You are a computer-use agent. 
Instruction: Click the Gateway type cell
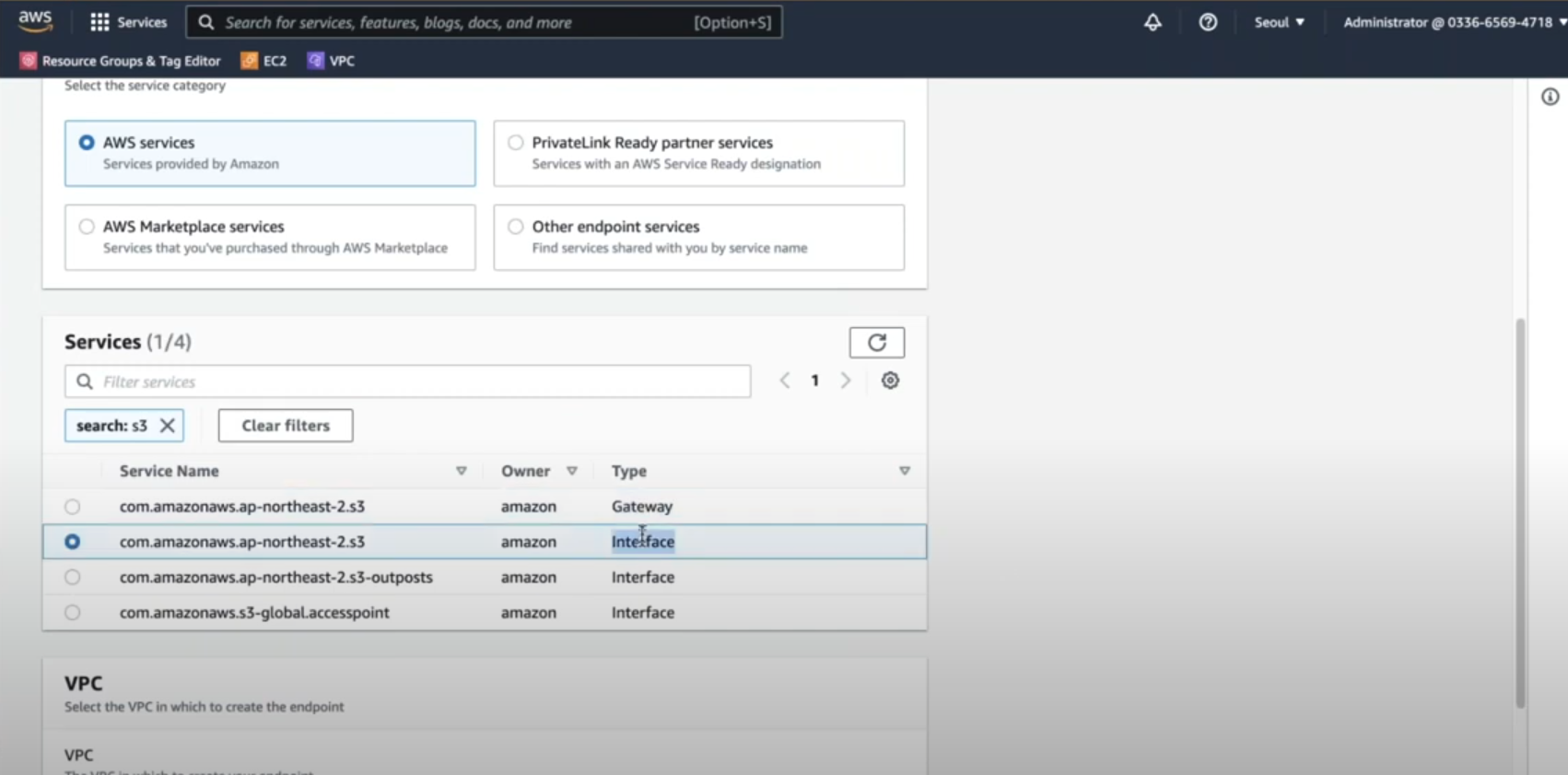(642, 507)
